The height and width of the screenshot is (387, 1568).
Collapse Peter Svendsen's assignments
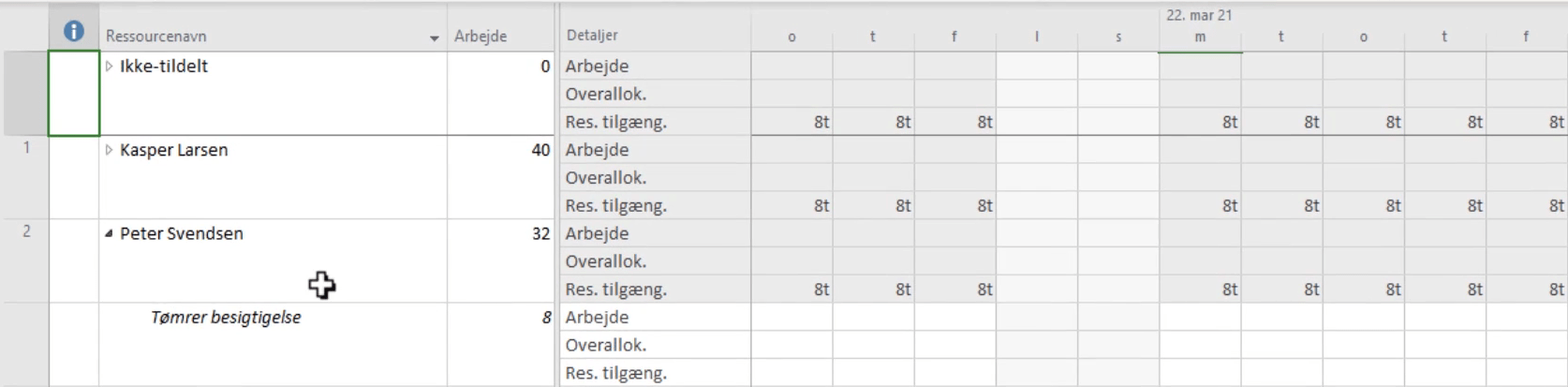[x=110, y=234]
